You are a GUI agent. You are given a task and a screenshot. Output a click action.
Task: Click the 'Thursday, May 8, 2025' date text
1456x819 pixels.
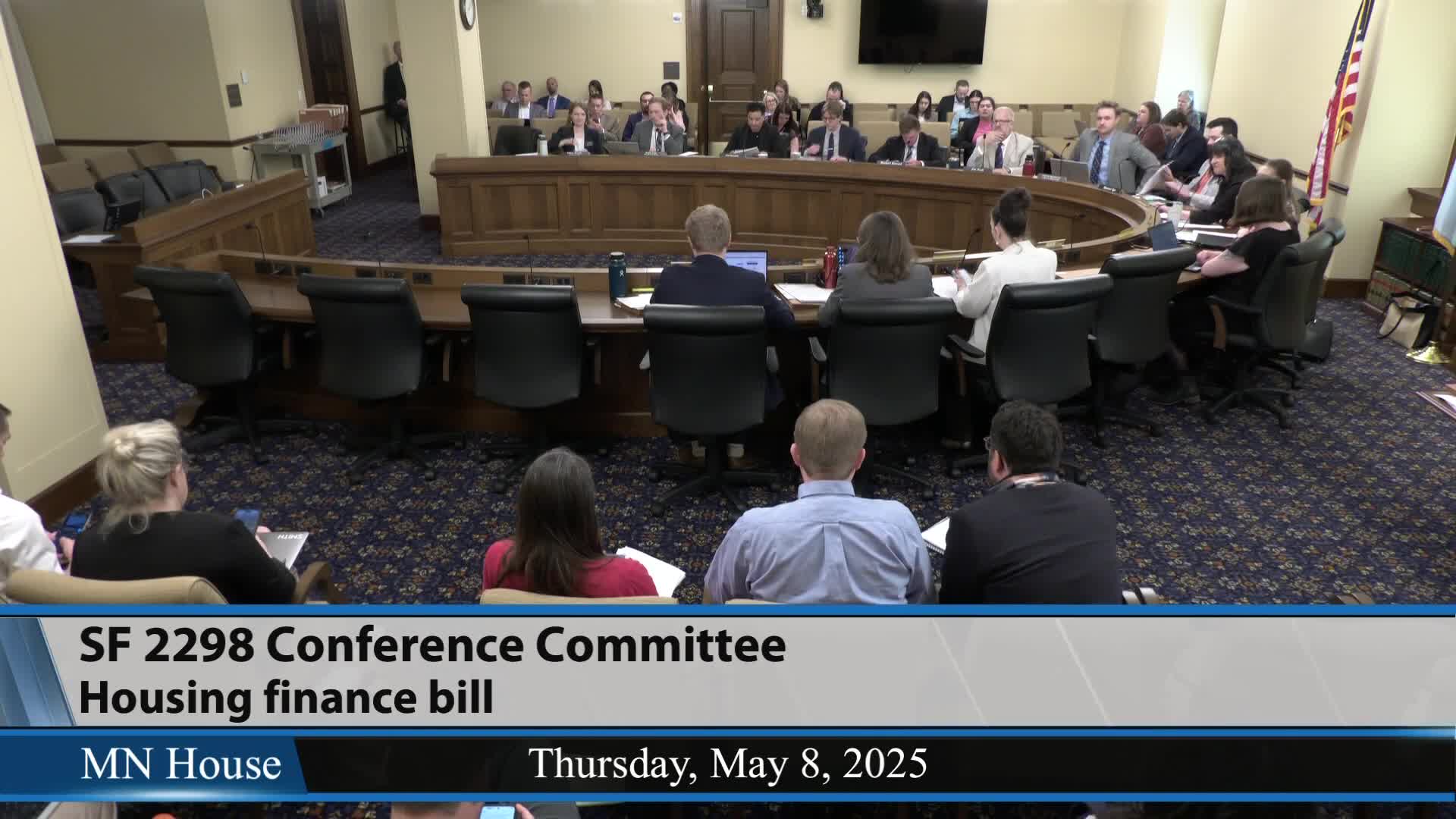pos(728,764)
